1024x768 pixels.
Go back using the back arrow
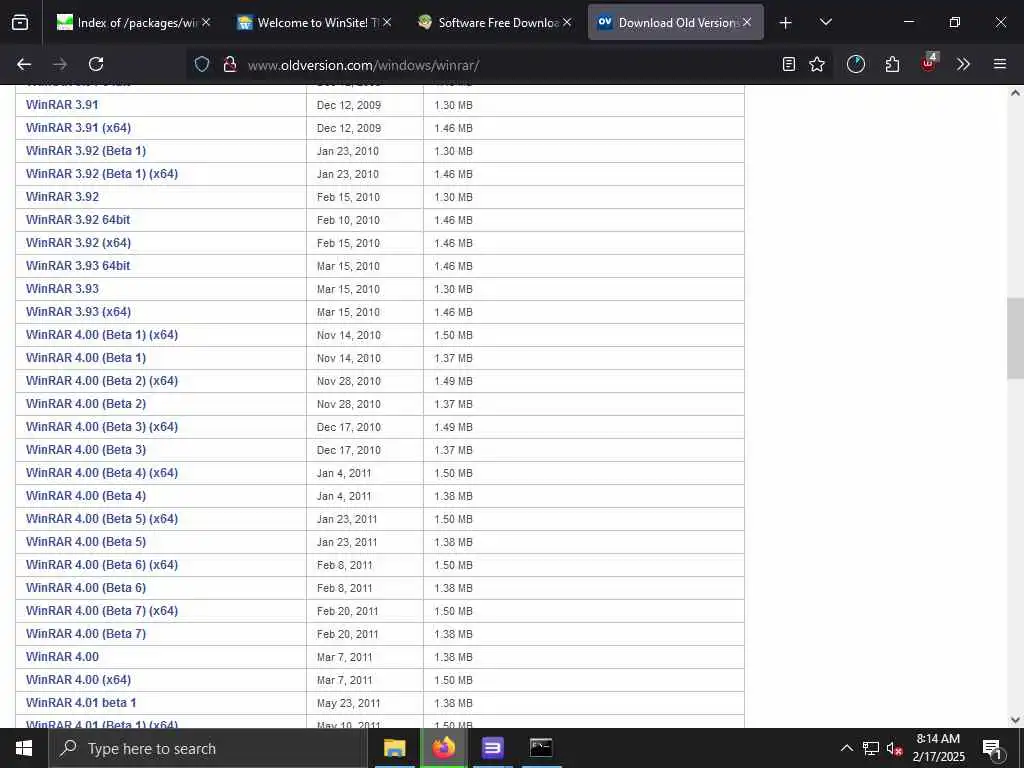(24, 64)
